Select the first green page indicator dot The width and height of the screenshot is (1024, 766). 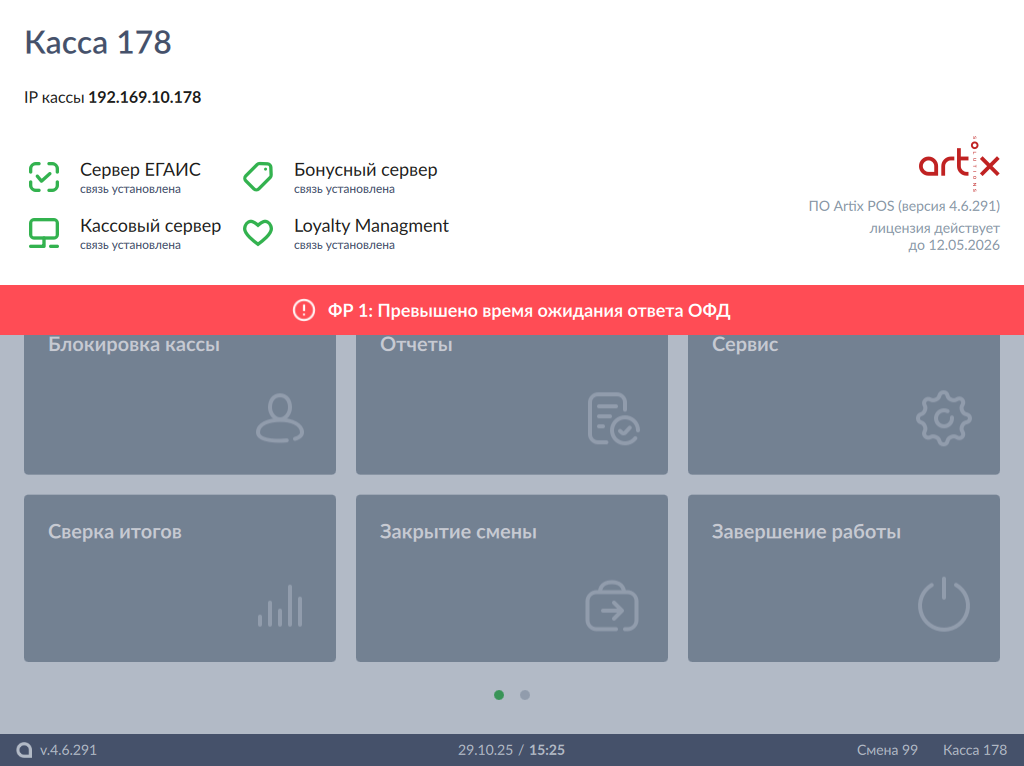click(x=499, y=695)
